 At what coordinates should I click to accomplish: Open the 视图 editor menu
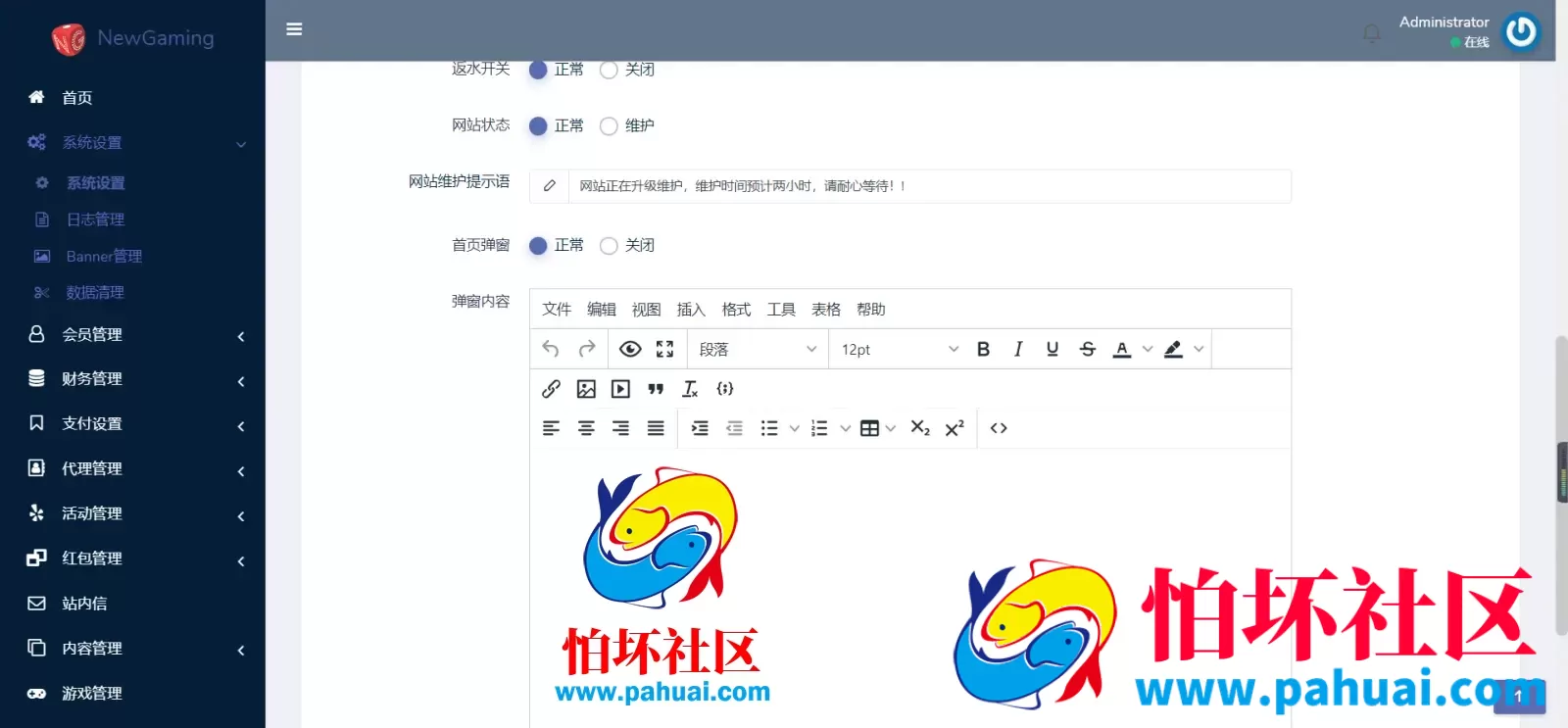[x=647, y=310]
